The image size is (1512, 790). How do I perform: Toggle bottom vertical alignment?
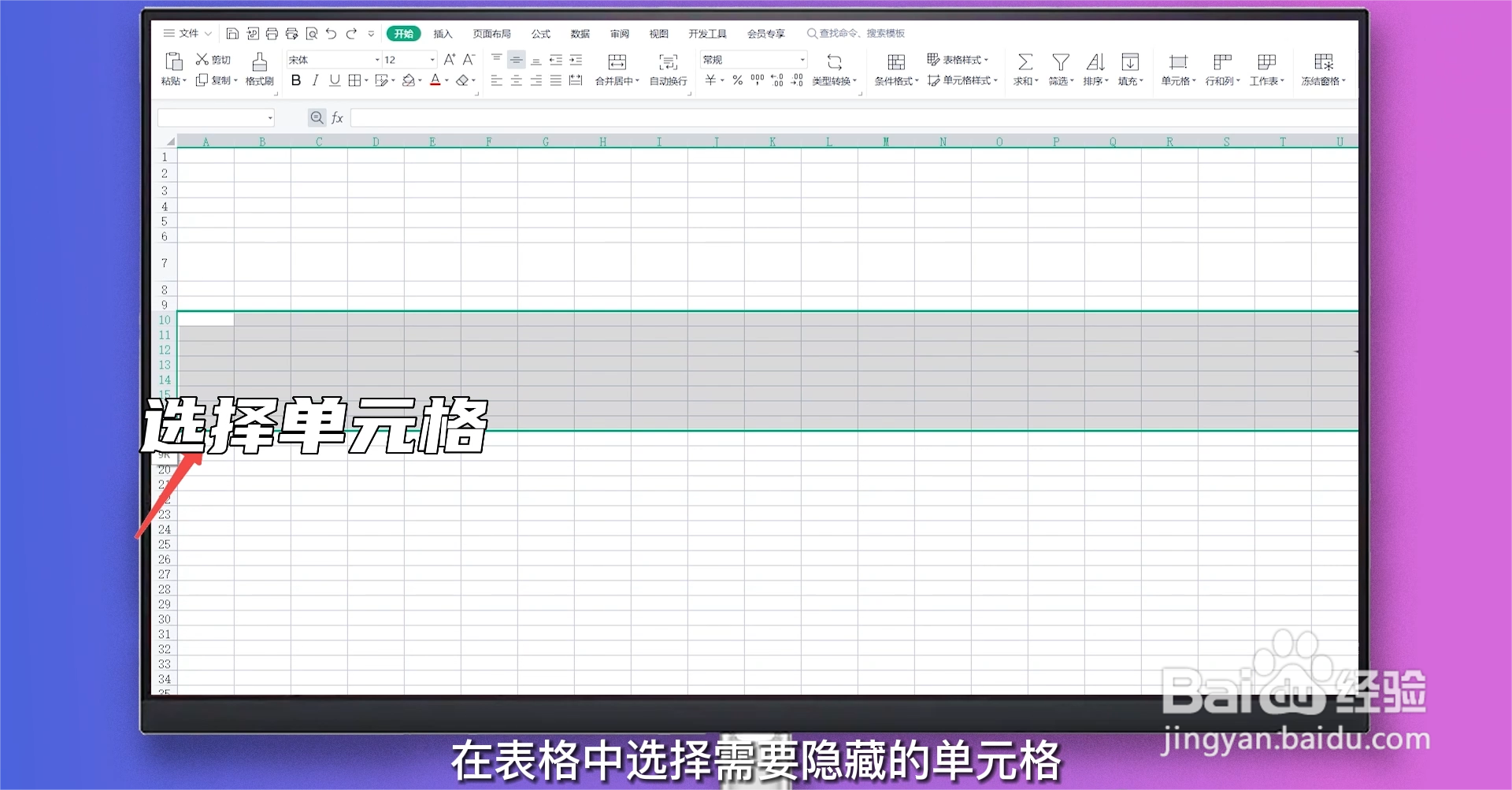tap(536, 60)
